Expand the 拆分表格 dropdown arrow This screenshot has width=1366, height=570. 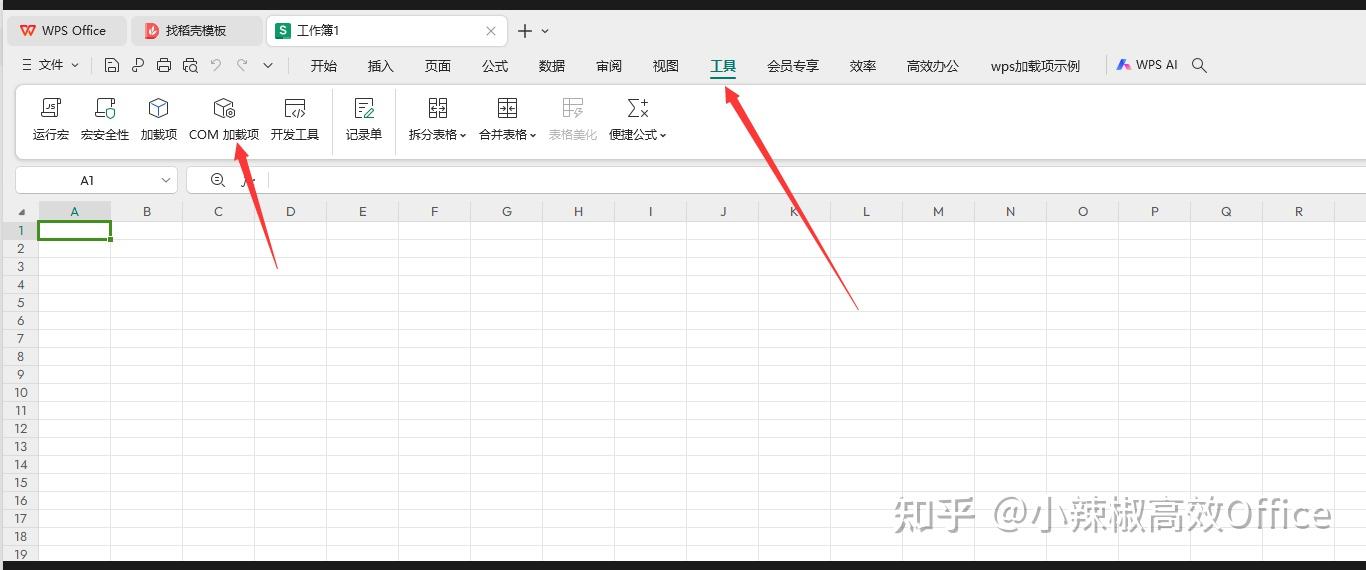pyautogui.click(x=463, y=135)
